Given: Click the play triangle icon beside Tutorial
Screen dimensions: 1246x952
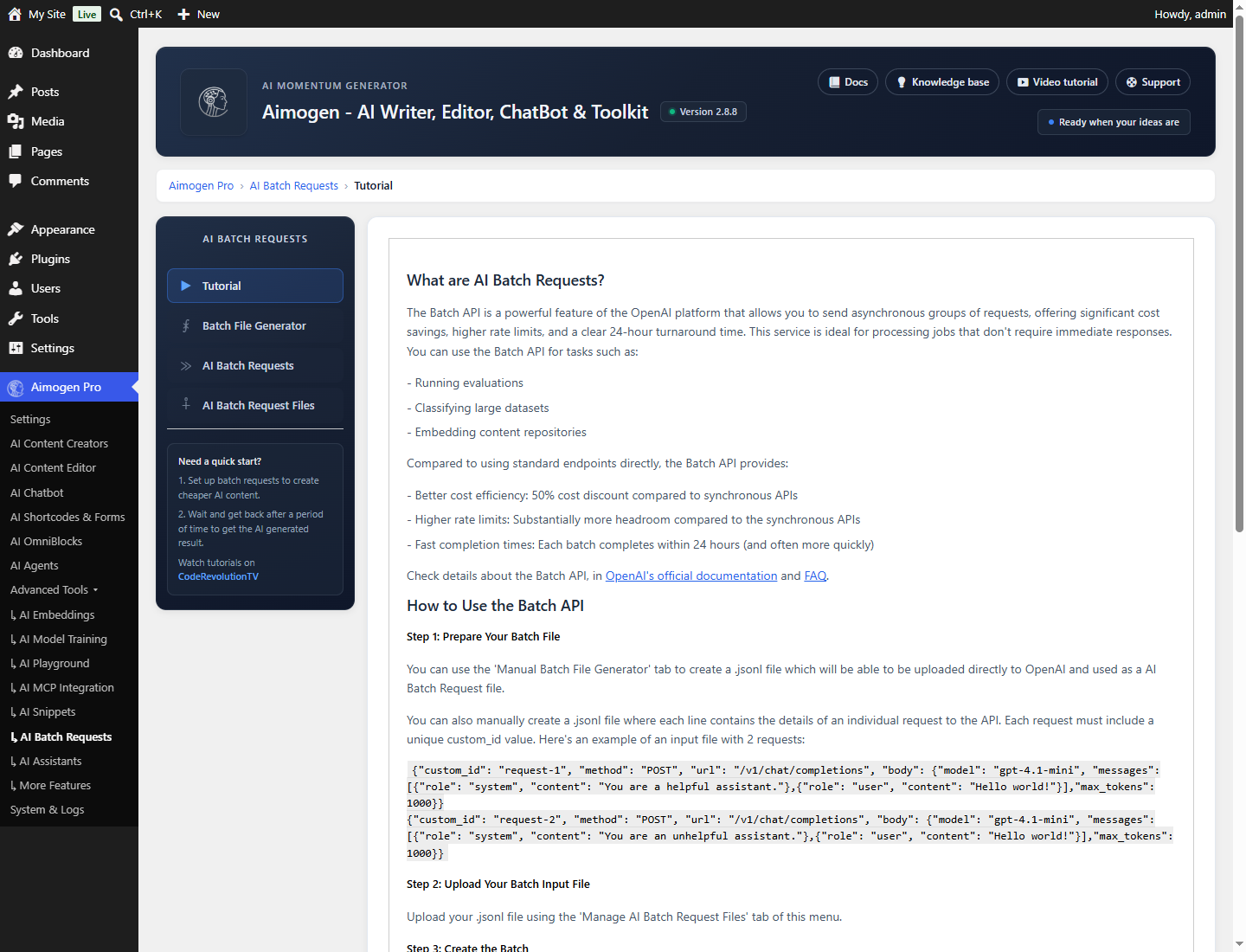Looking at the screenshot, I should [x=185, y=286].
